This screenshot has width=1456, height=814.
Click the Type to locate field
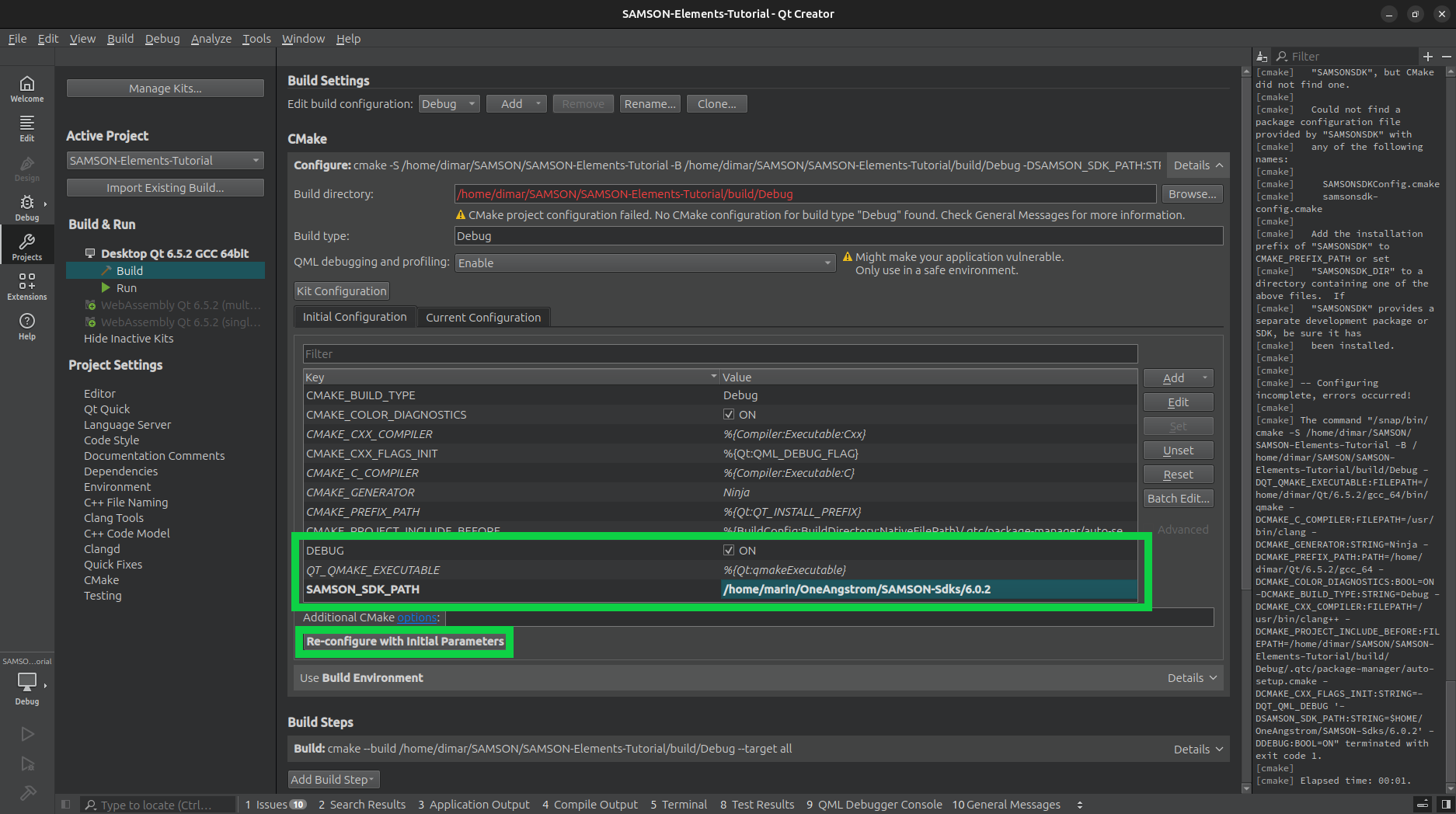[155, 804]
